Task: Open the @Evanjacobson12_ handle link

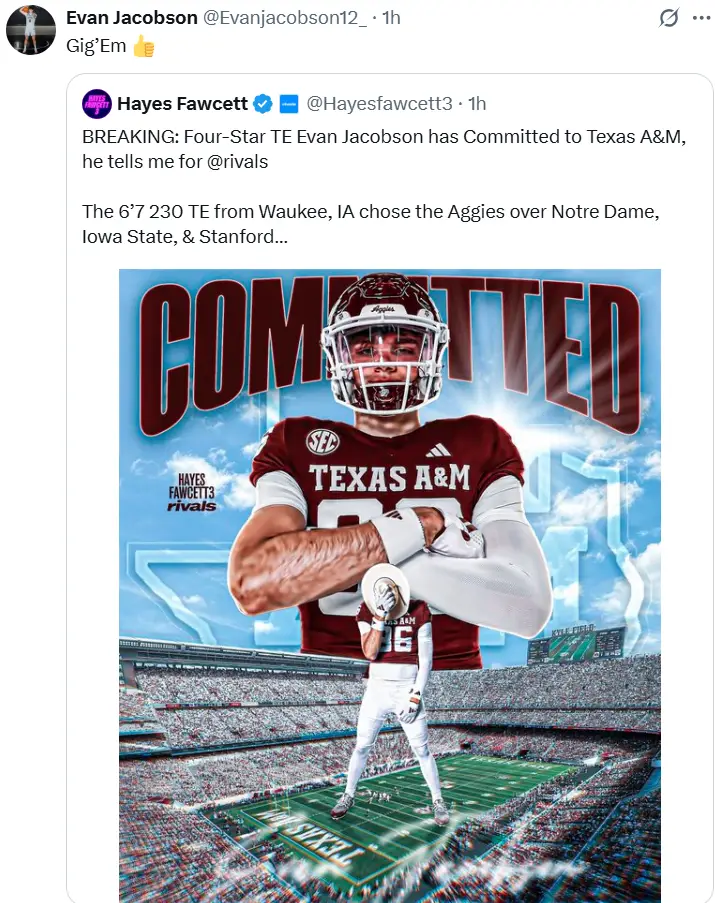Action: [285, 18]
